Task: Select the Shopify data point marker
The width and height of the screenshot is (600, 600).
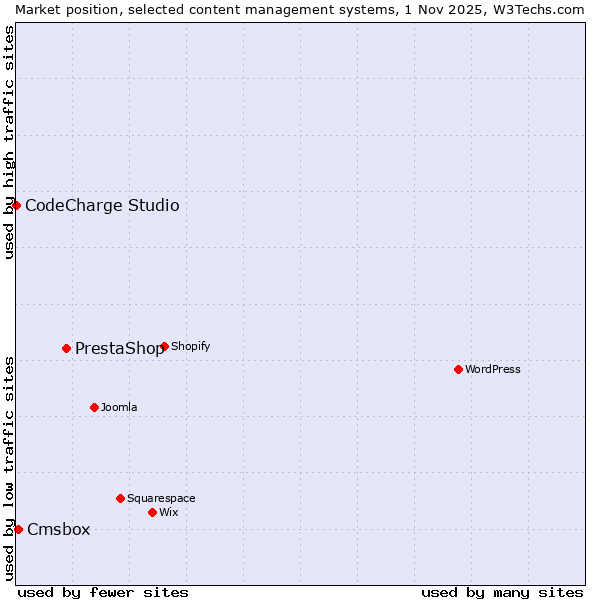Action: click(x=165, y=347)
